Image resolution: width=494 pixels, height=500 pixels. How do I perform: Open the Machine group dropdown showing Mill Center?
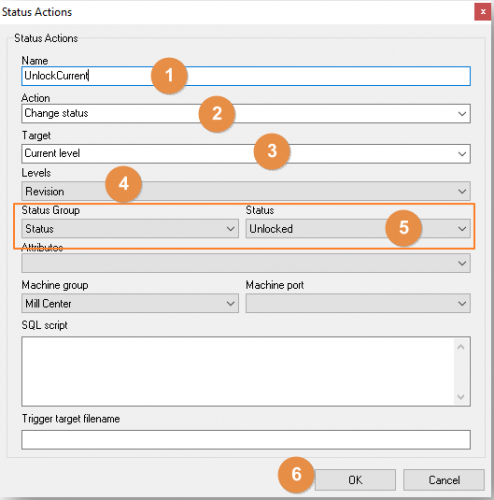[130, 303]
